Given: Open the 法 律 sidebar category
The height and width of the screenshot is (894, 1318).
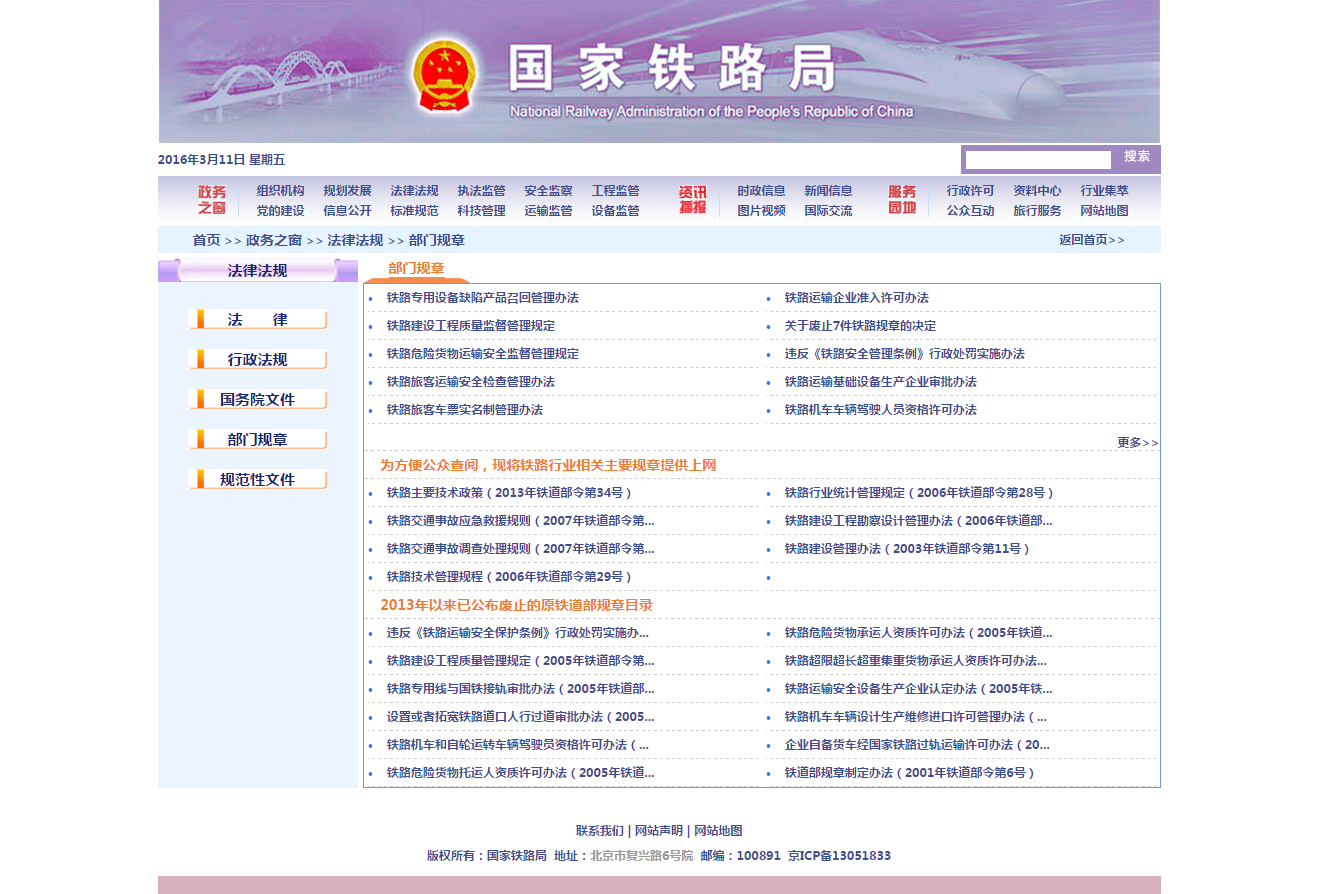Looking at the screenshot, I should 257,320.
